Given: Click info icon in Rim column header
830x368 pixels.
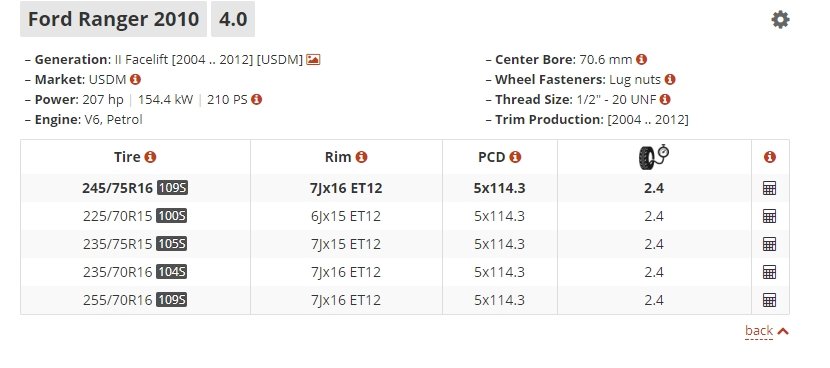Looking at the screenshot, I should pyautogui.click(x=362, y=157).
